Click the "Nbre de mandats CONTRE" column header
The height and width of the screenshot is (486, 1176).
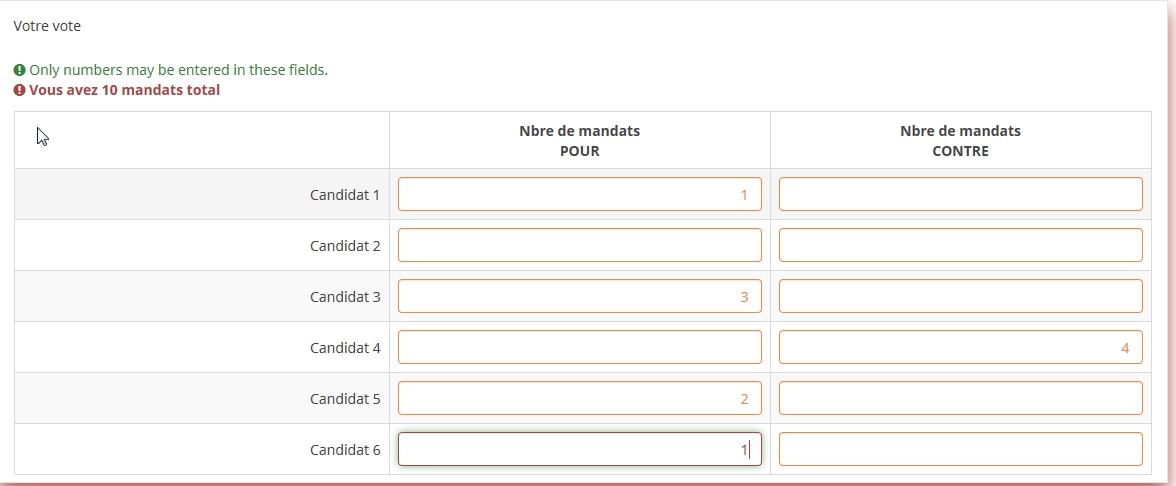click(x=960, y=141)
